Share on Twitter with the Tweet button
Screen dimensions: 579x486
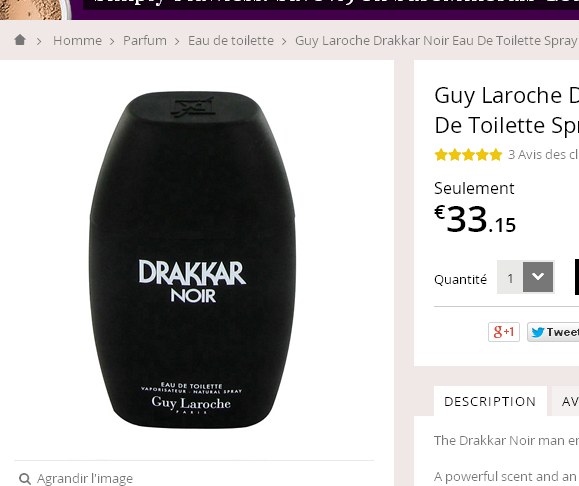(553, 332)
